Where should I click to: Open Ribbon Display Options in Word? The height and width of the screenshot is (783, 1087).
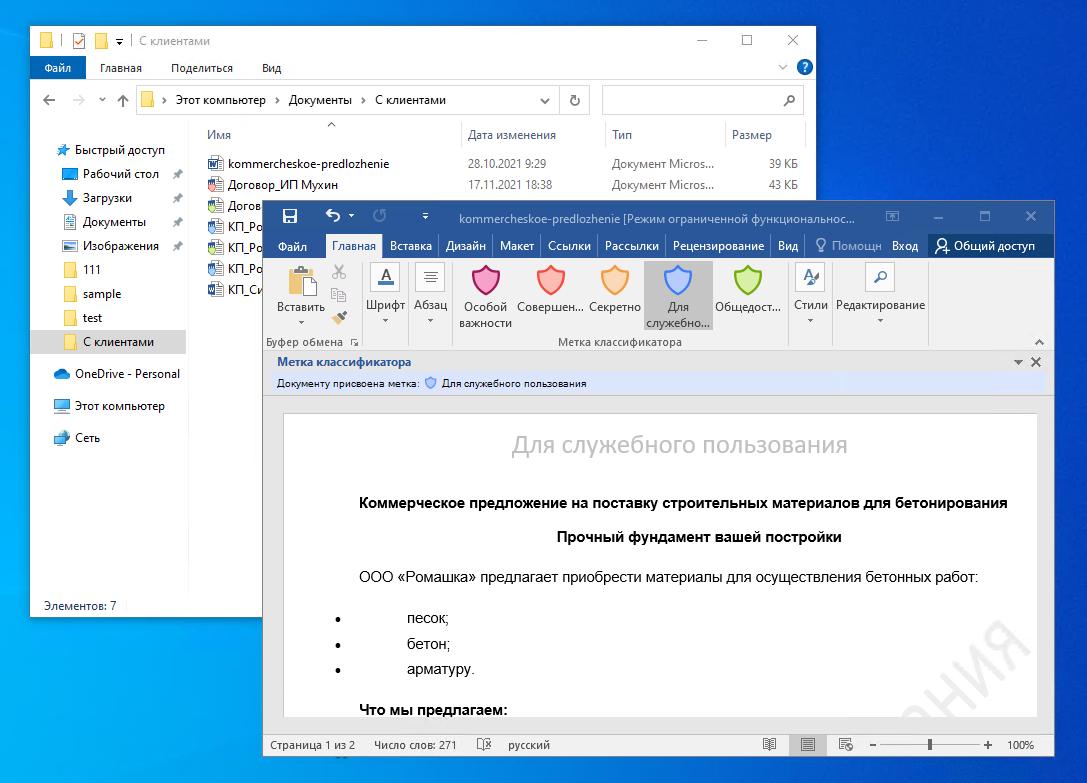click(893, 216)
